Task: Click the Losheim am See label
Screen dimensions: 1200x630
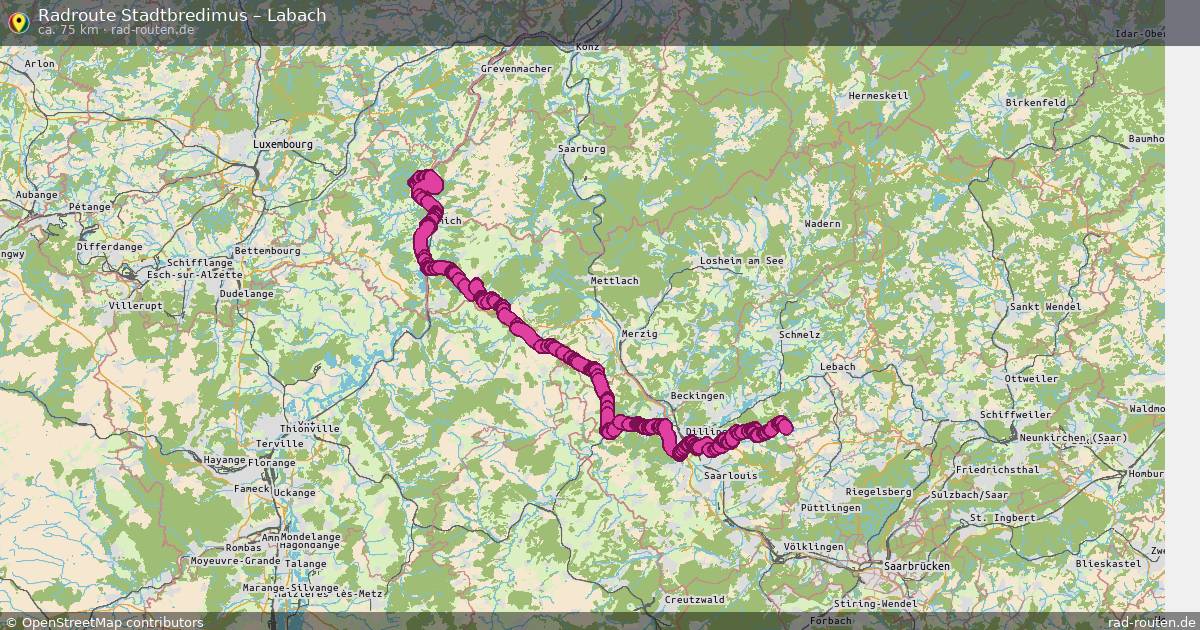Action: point(742,260)
